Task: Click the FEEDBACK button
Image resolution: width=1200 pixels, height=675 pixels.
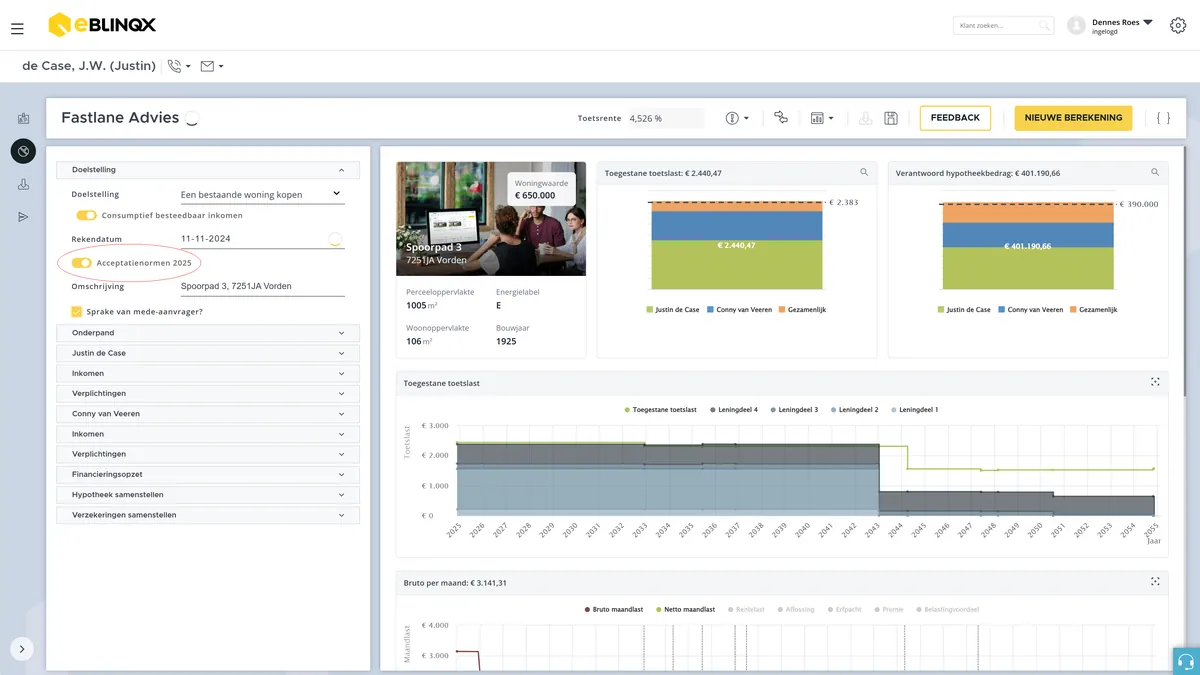Action: pyautogui.click(x=955, y=118)
